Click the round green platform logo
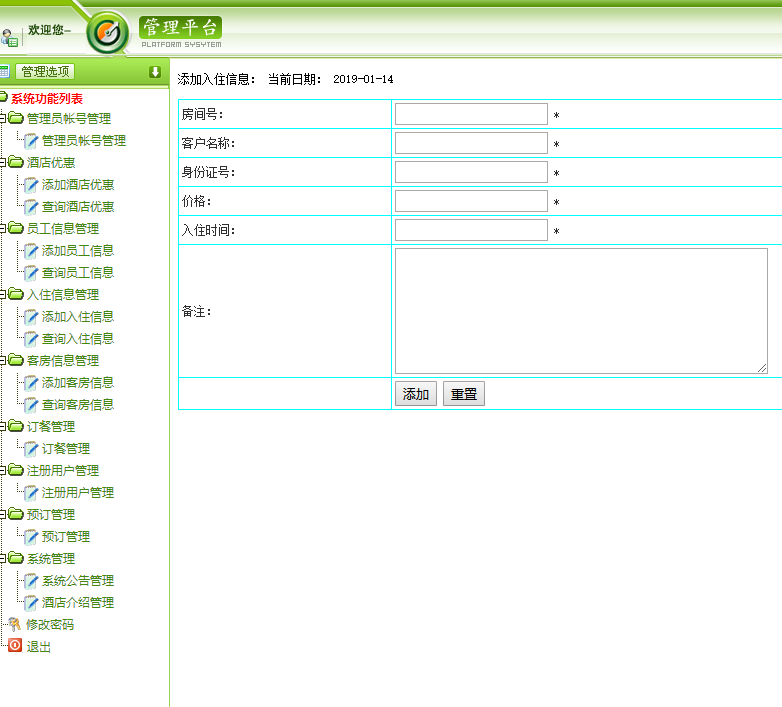The width and height of the screenshot is (782, 707). (107, 33)
